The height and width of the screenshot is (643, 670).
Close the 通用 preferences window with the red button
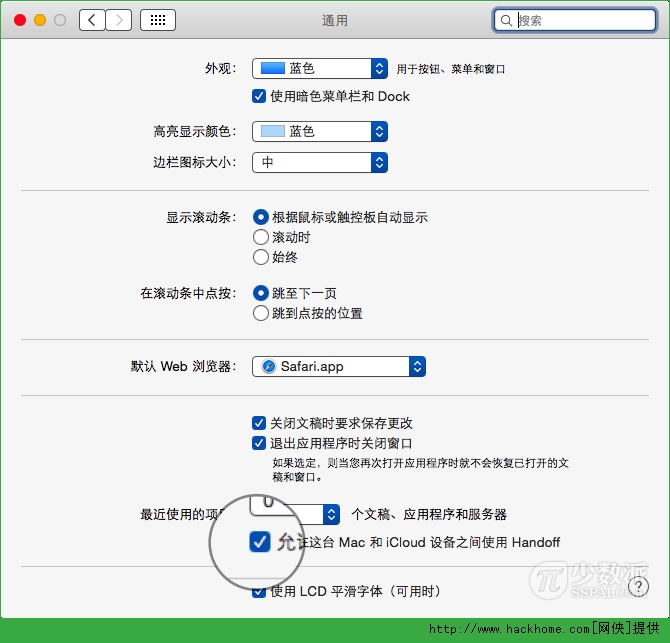click(20, 20)
